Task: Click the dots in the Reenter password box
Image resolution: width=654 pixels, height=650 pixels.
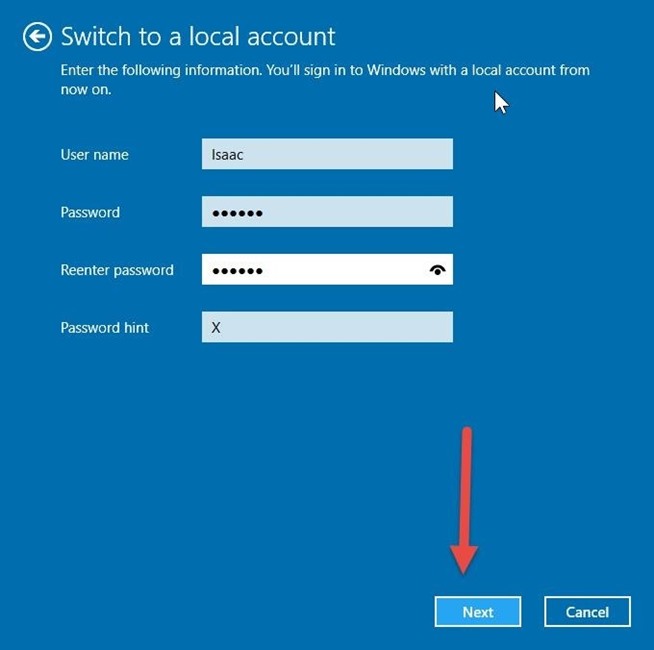Action: point(237,271)
